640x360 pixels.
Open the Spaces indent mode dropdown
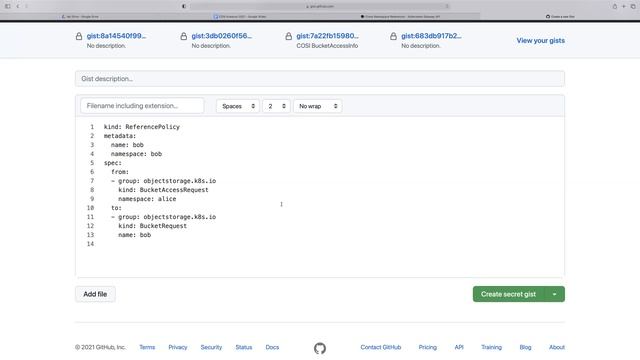(x=238, y=106)
